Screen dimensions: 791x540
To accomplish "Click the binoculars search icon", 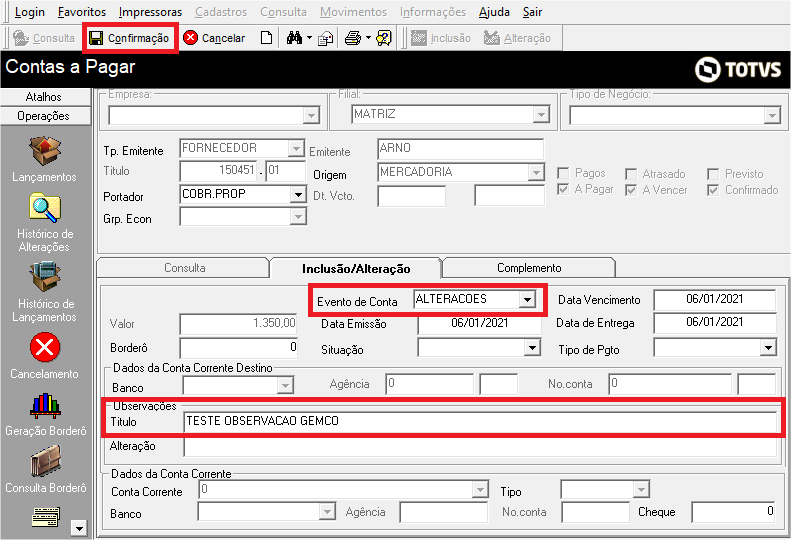I will click(294, 38).
